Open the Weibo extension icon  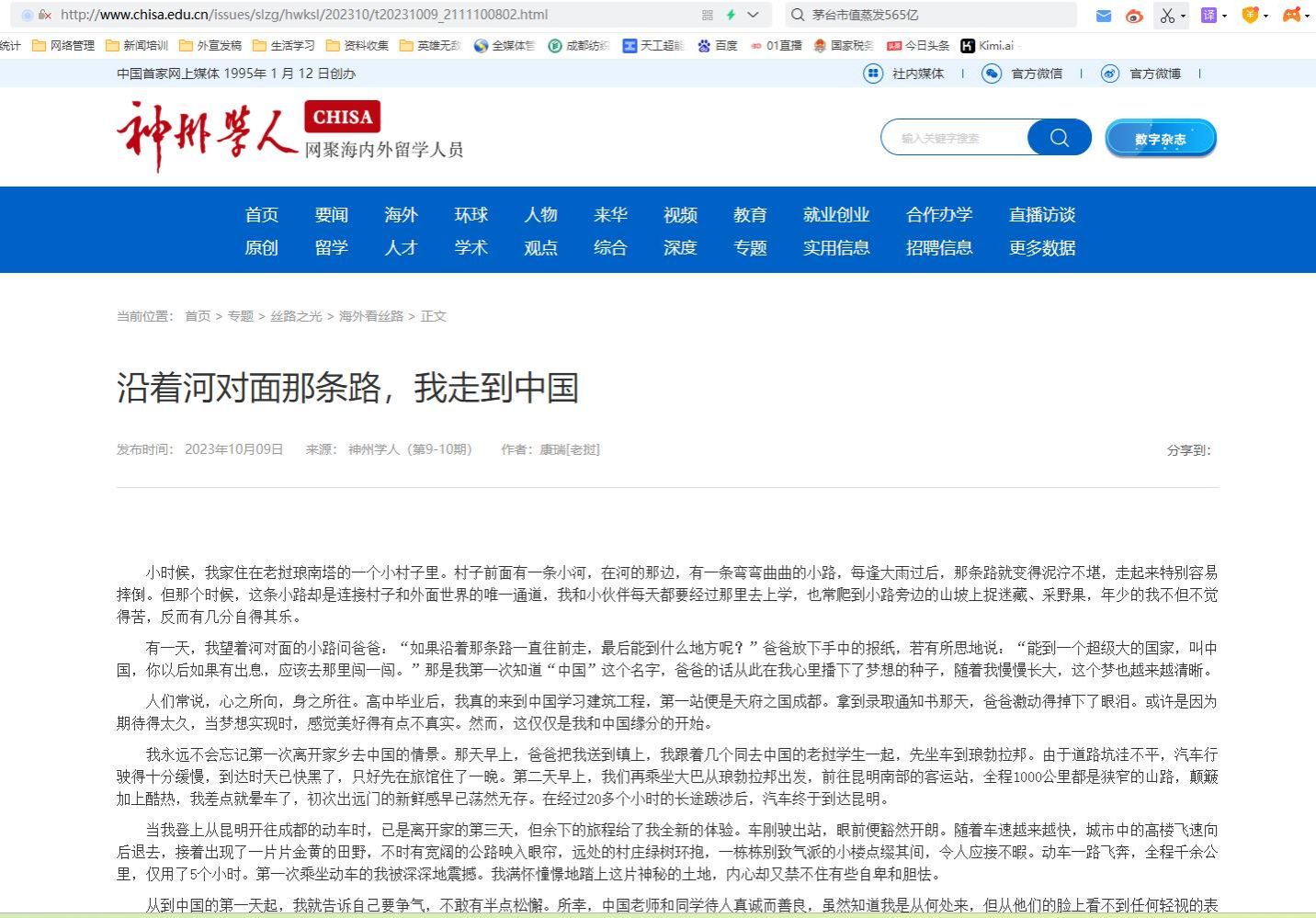pos(1134,16)
